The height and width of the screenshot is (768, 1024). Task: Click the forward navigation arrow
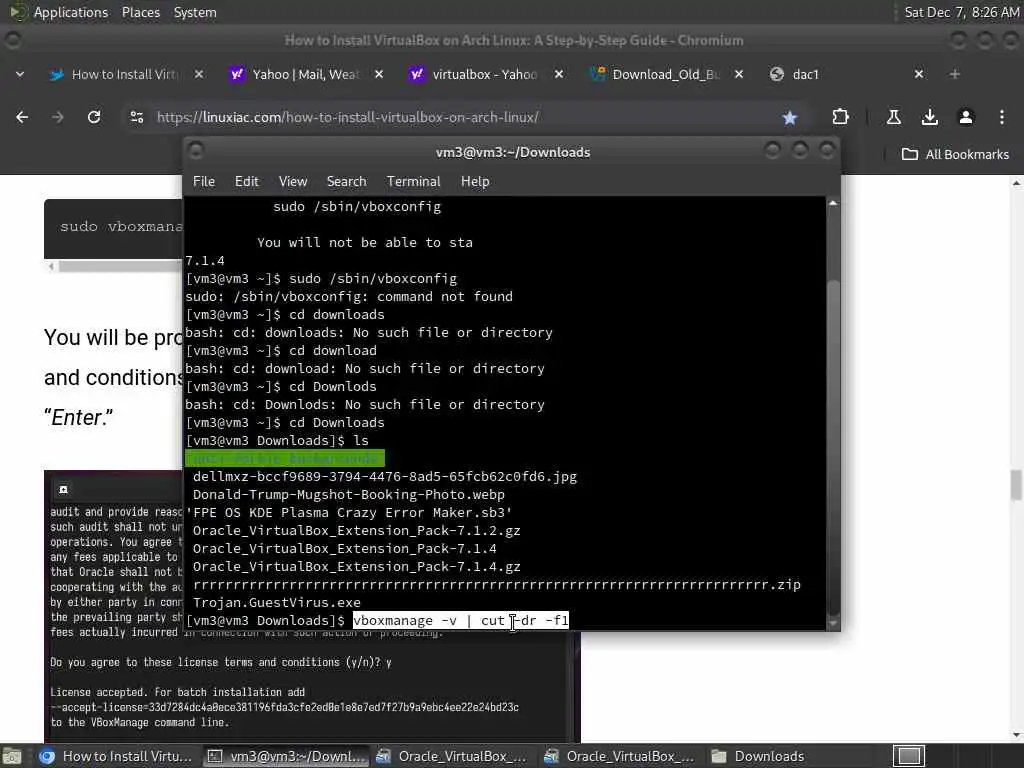(58, 117)
